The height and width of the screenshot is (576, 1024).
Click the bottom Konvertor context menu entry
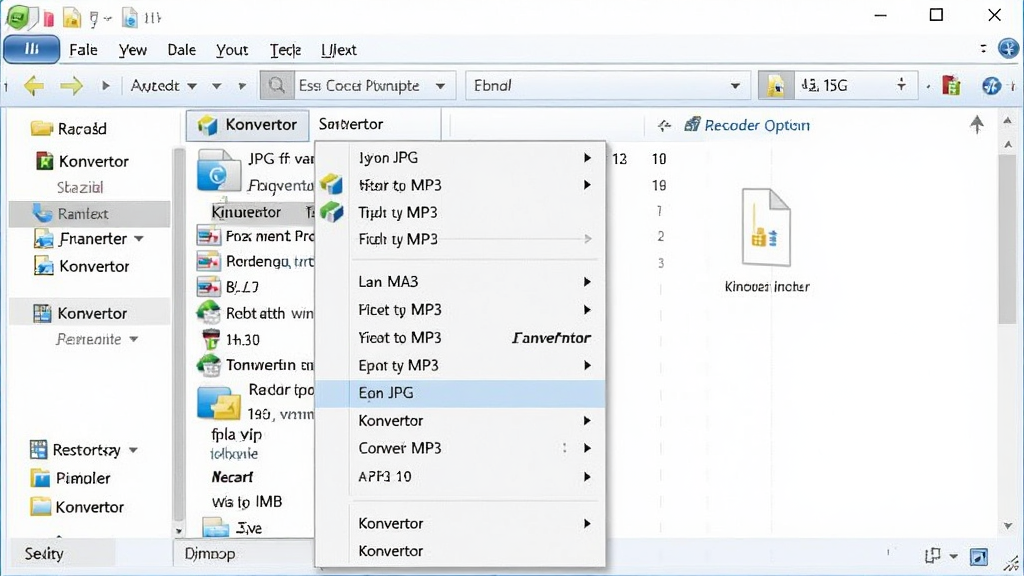(460, 551)
